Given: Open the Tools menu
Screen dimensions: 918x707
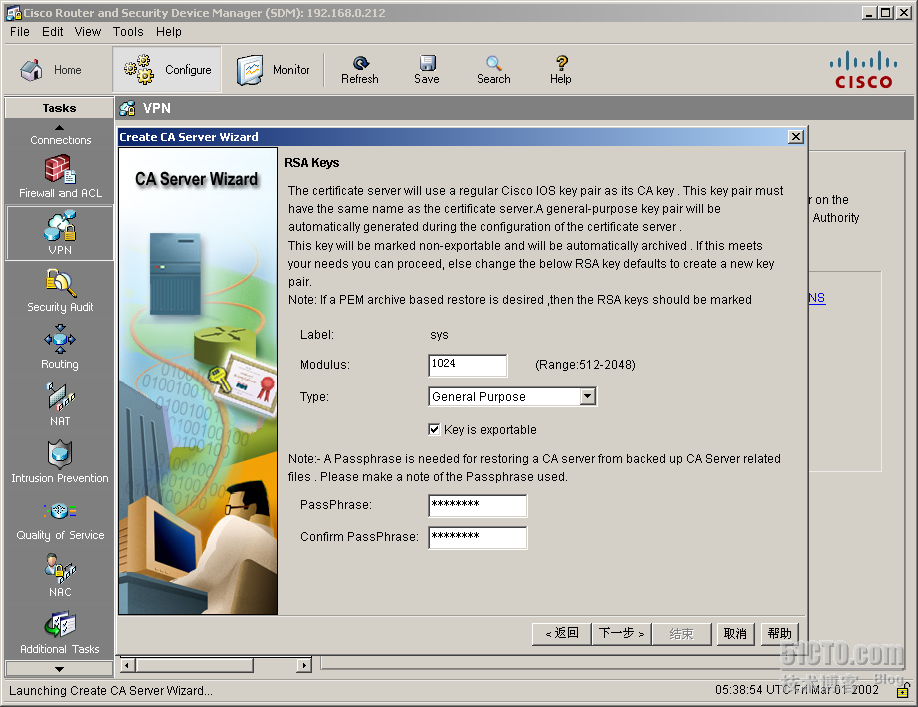Looking at the screenshot, I should (x=128, y=32).
